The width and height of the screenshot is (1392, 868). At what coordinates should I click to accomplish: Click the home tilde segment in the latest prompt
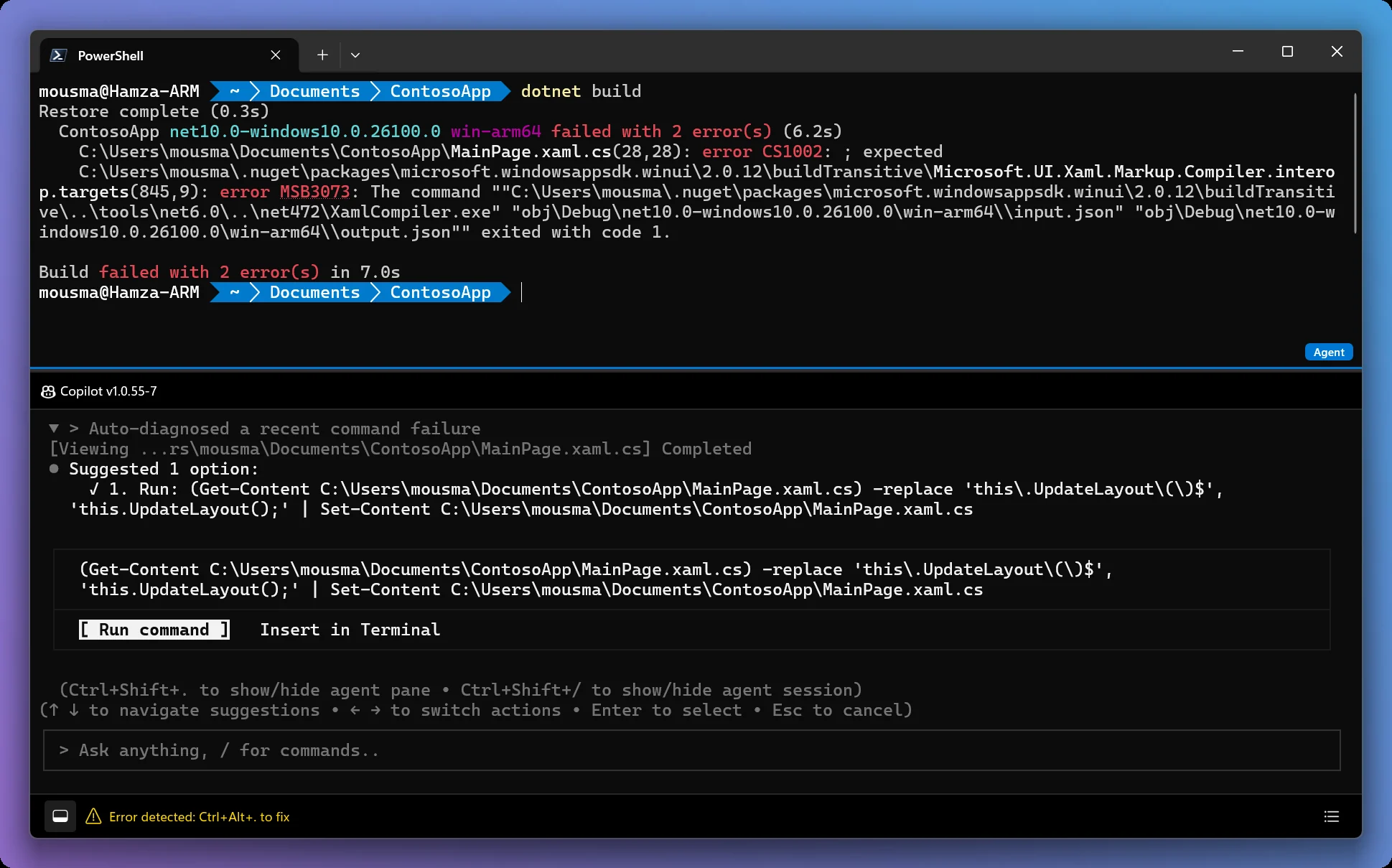235,292
